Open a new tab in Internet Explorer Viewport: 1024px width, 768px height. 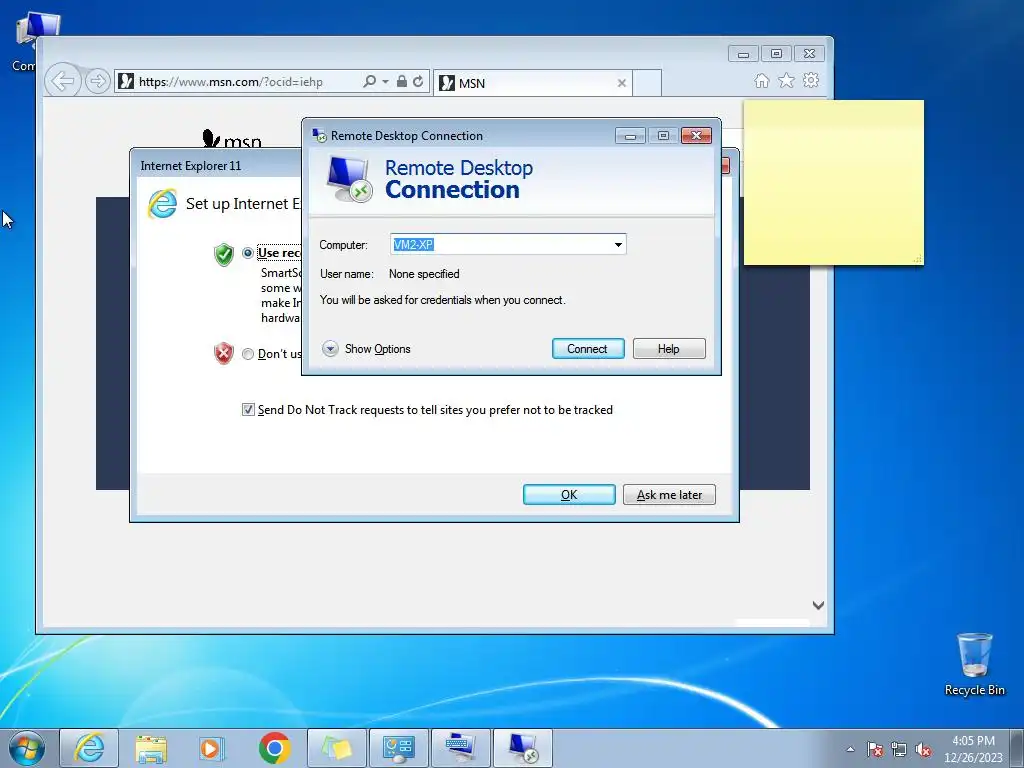pyautogui.click(x=647, y=83)
